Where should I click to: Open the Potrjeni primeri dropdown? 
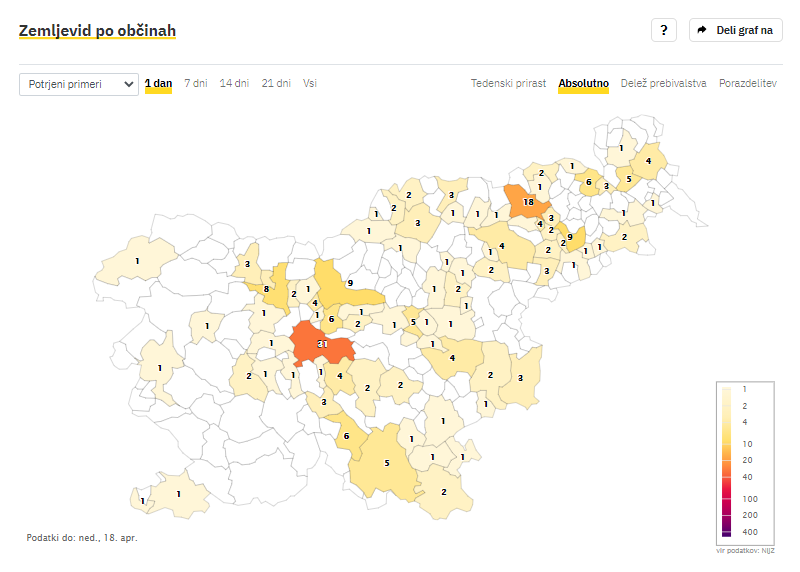(x=79, y=84)
